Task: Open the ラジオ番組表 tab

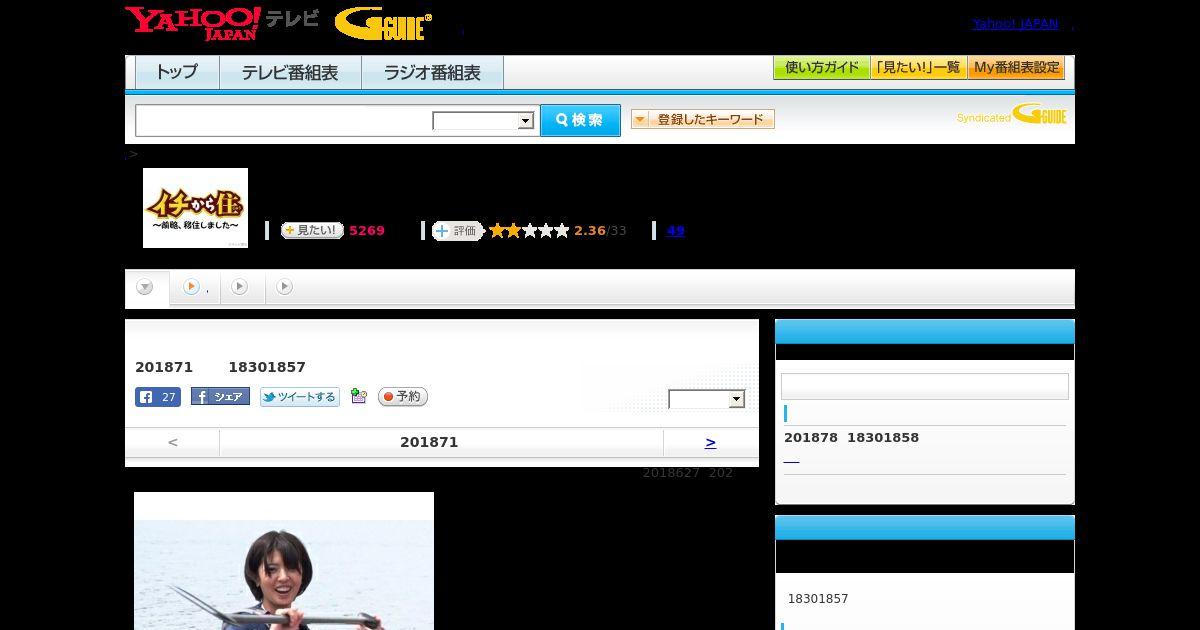Action: click(432, 73)
